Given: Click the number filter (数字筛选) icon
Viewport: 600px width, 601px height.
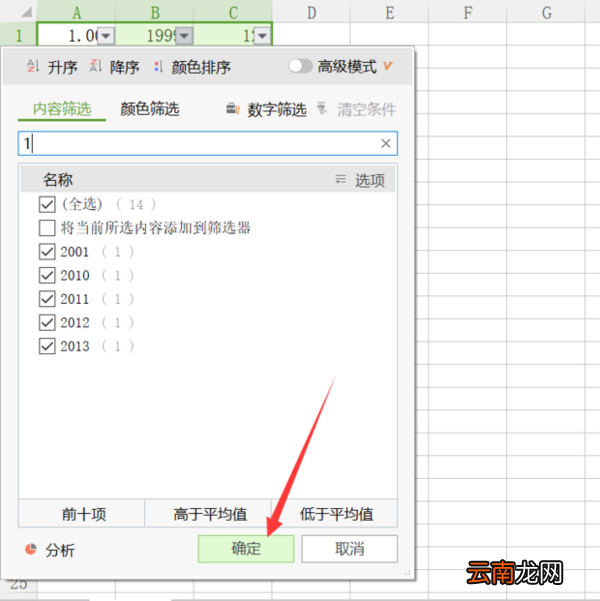Looking at the screenshot, I should tap(233, 109).
